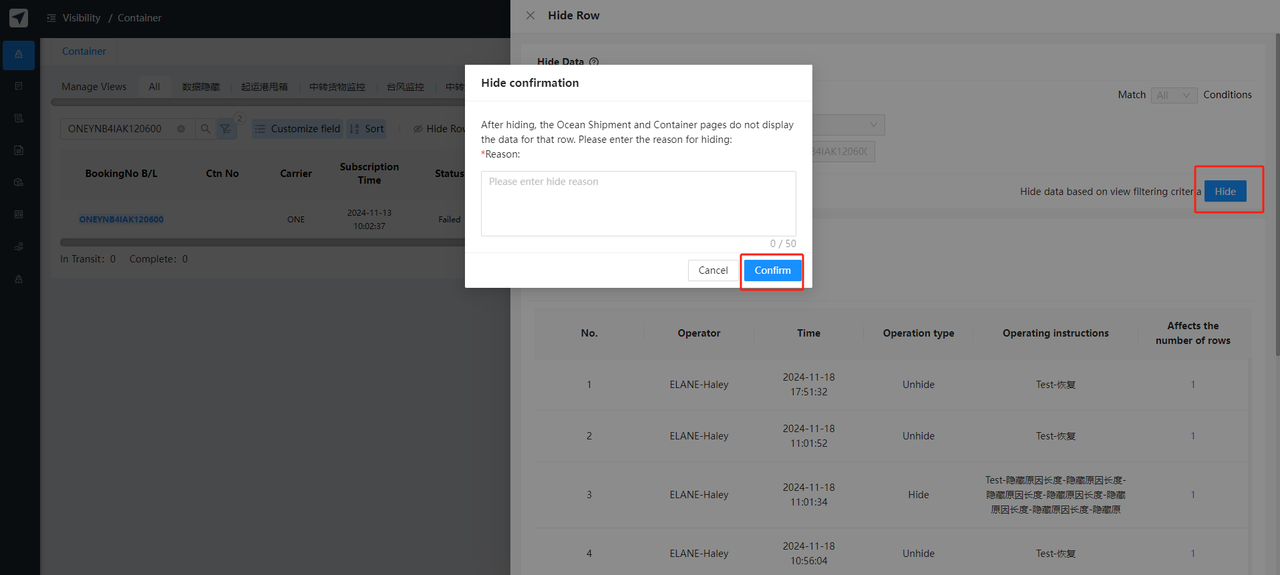Screen dimensions: 1280x575
Task: Click Hide Row in the container toolbar
Action: [x=438, y=129]
